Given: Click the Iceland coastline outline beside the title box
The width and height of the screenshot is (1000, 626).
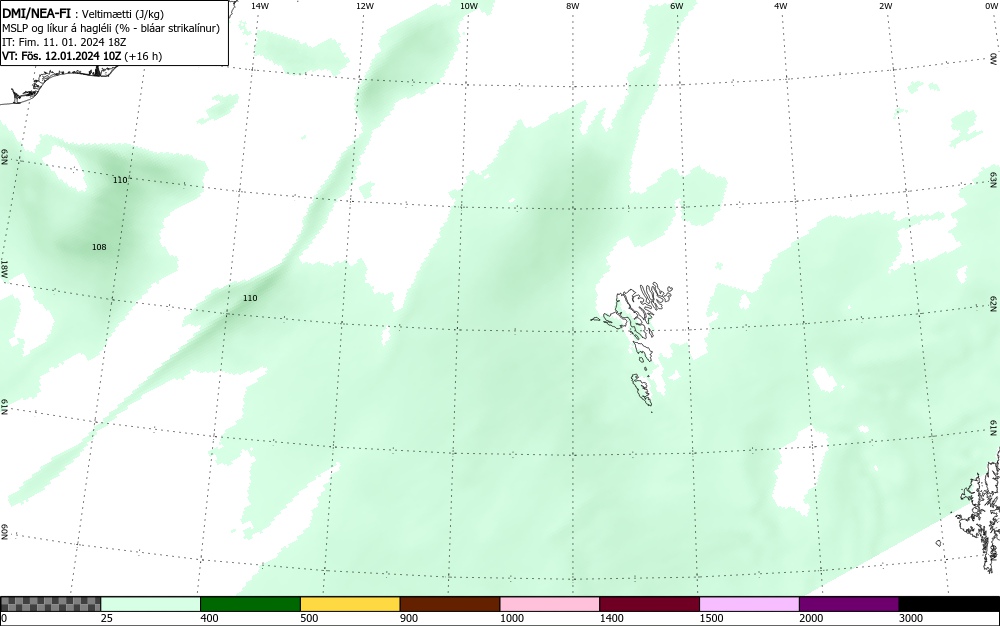Looking at the screenshot, I should click(57, 82).
